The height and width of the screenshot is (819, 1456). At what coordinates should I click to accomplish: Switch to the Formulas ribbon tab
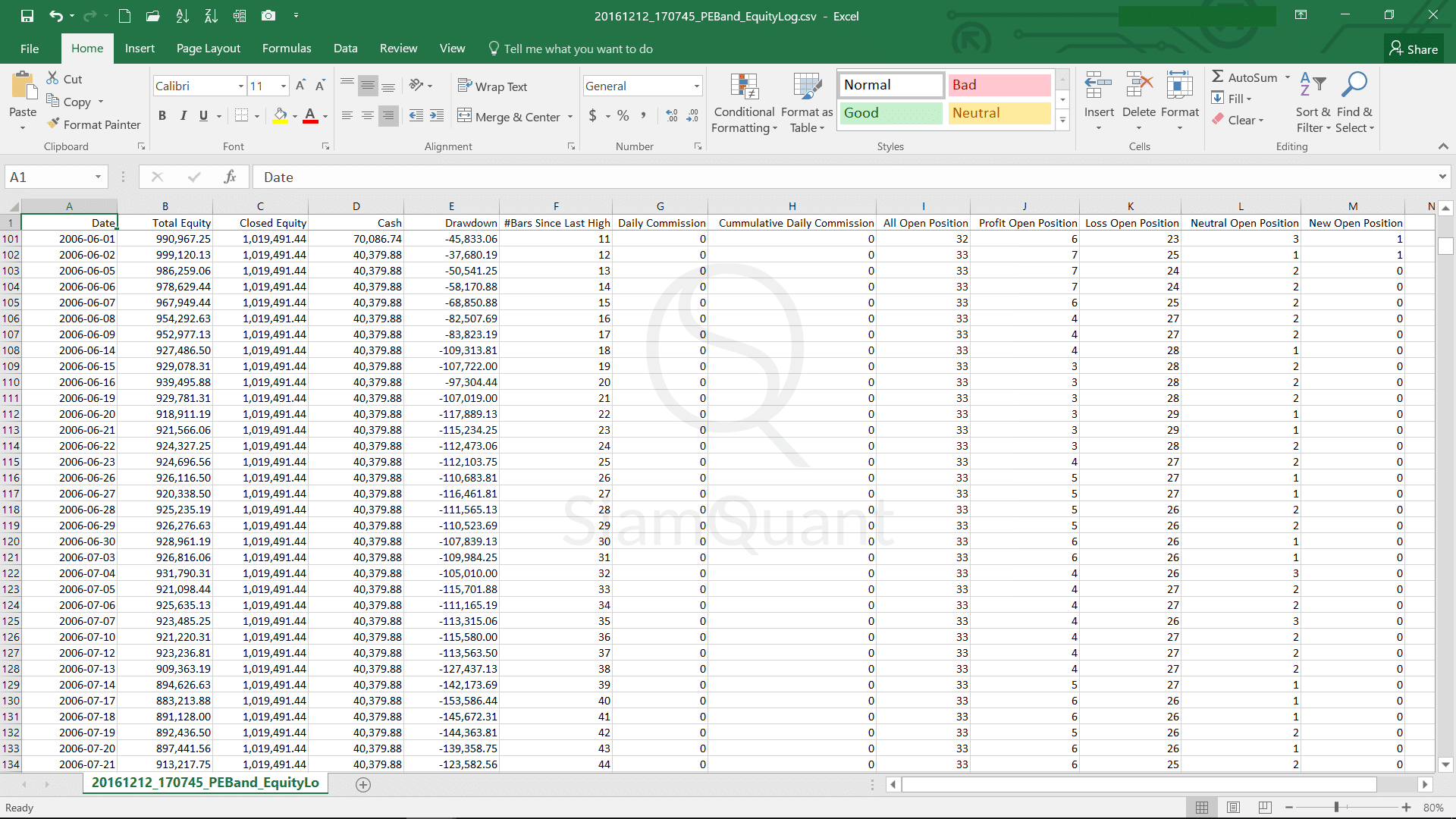point(286,49)
